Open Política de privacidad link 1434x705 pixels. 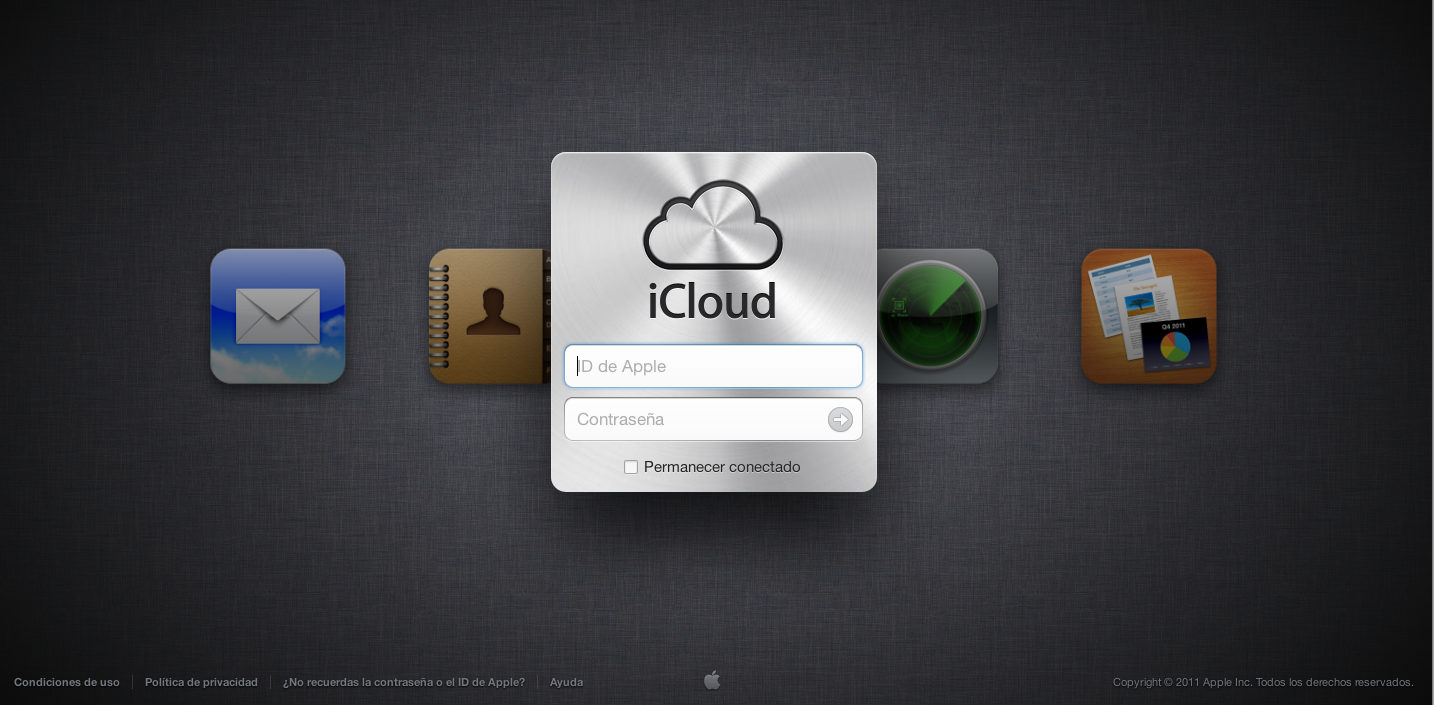[x=201, y=682]
